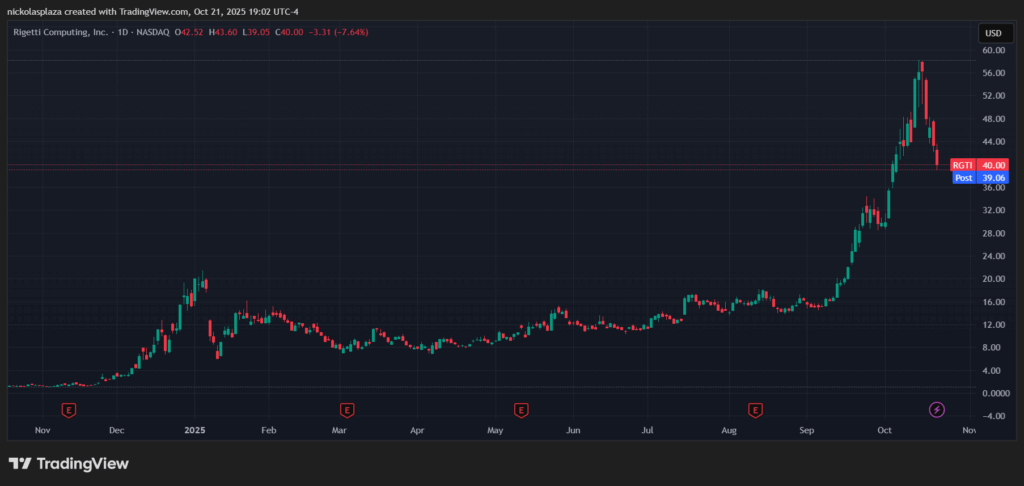Viewport: 1024px width, 486px height.
Task: Select the Oct label on the time axis
Action: click(x=884, y=430)
